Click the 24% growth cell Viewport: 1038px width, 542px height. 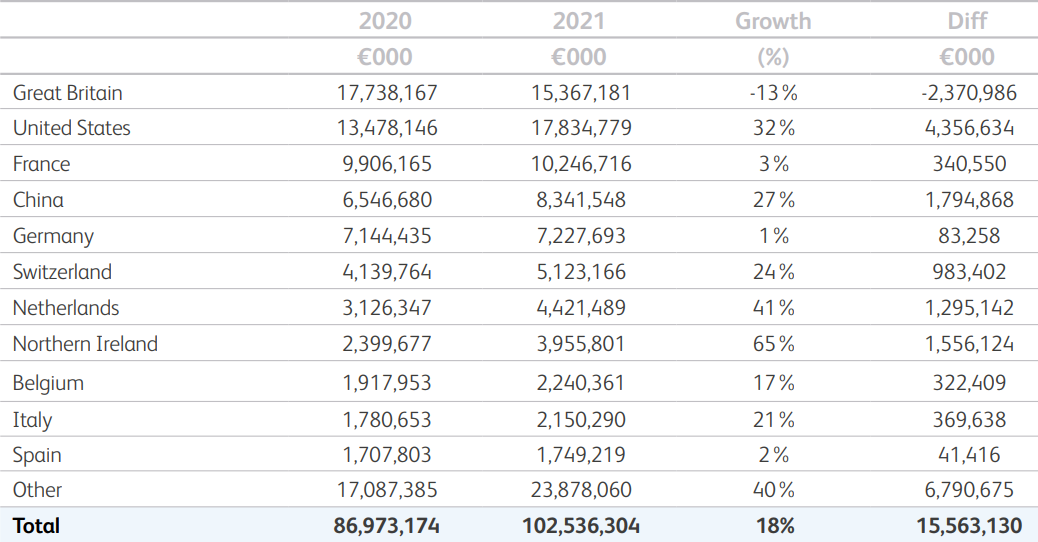pos(774,272)
